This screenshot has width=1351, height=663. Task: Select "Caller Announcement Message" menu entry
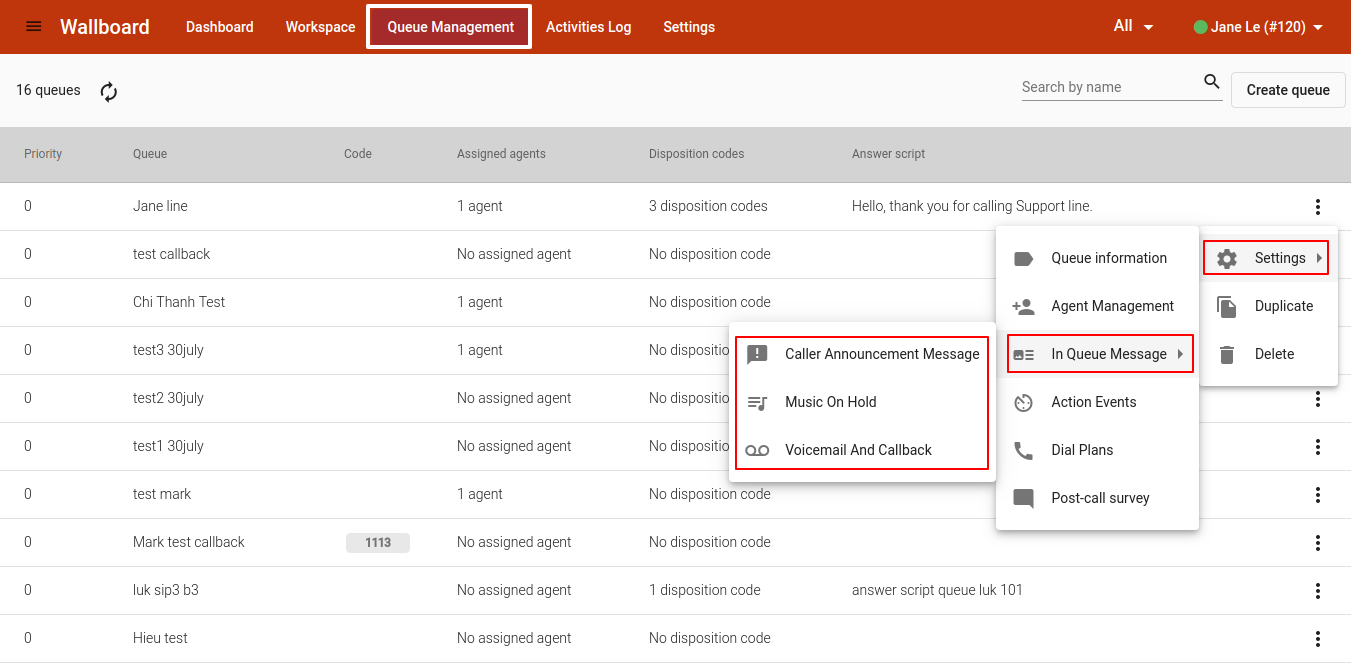pyautogui.click(x=882, y=353)
